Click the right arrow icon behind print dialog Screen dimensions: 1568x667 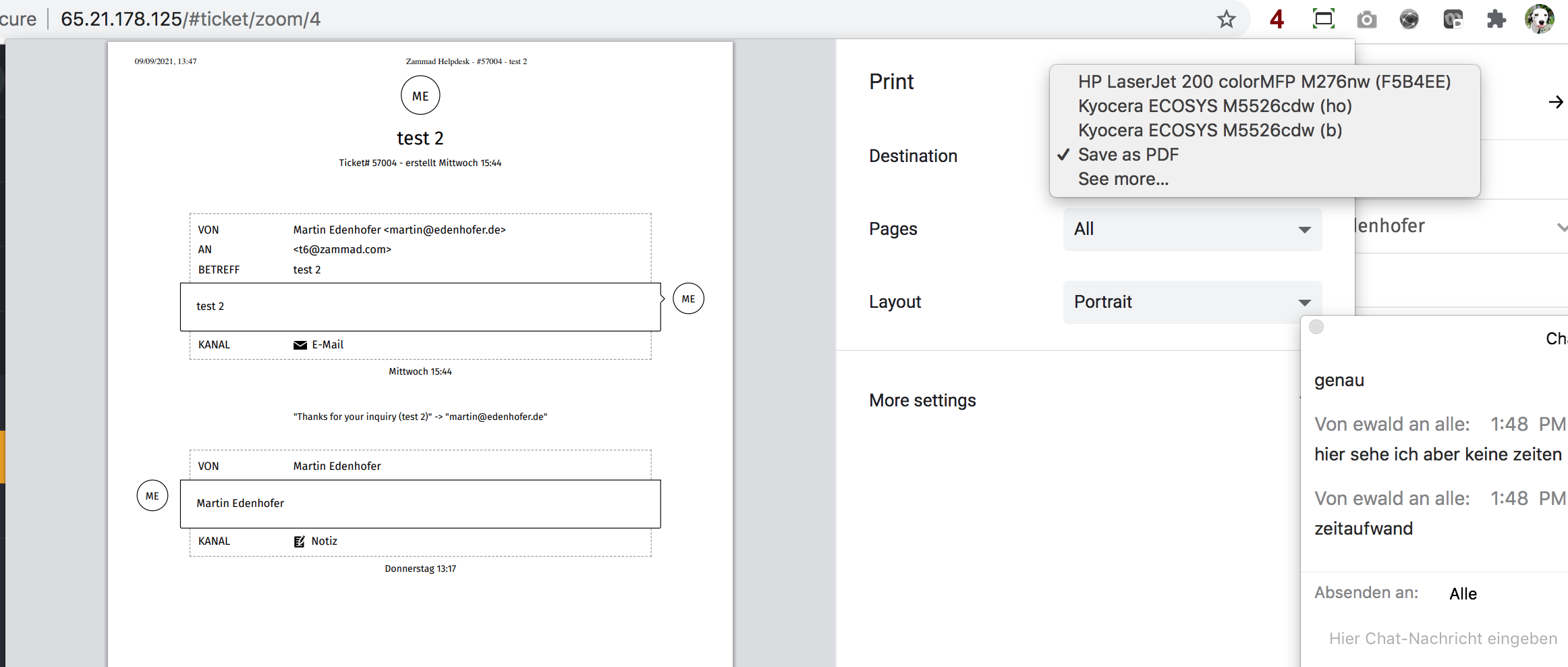pos(1556,102)
